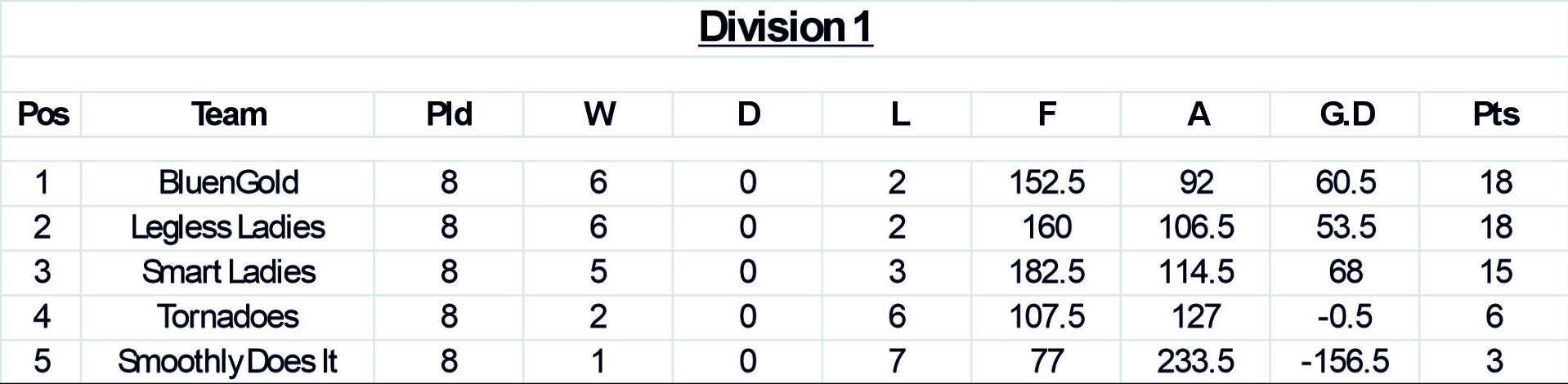This screenshot has height=384, width=1568.
Task: Click the Smoothly Does It cell
Action: (228, 362)
